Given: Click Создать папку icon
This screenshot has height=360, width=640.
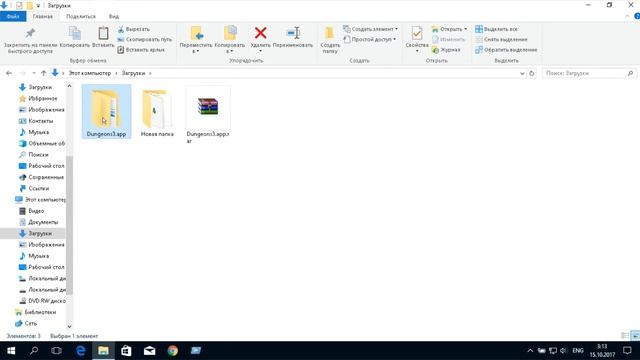Looking at the screenshot, I should pyautogui.click(x=330, y=33).
